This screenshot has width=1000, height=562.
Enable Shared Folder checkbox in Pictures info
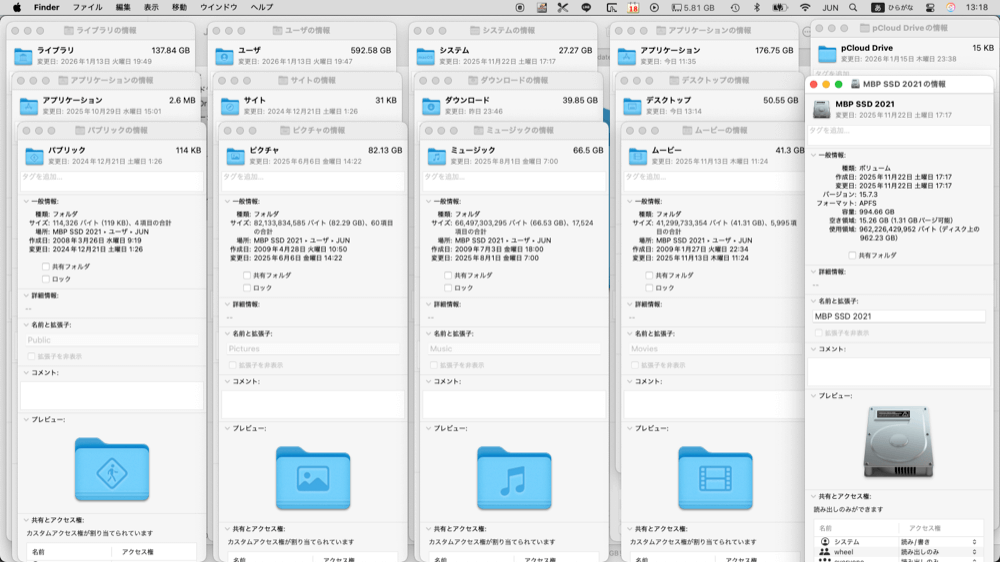247,275
